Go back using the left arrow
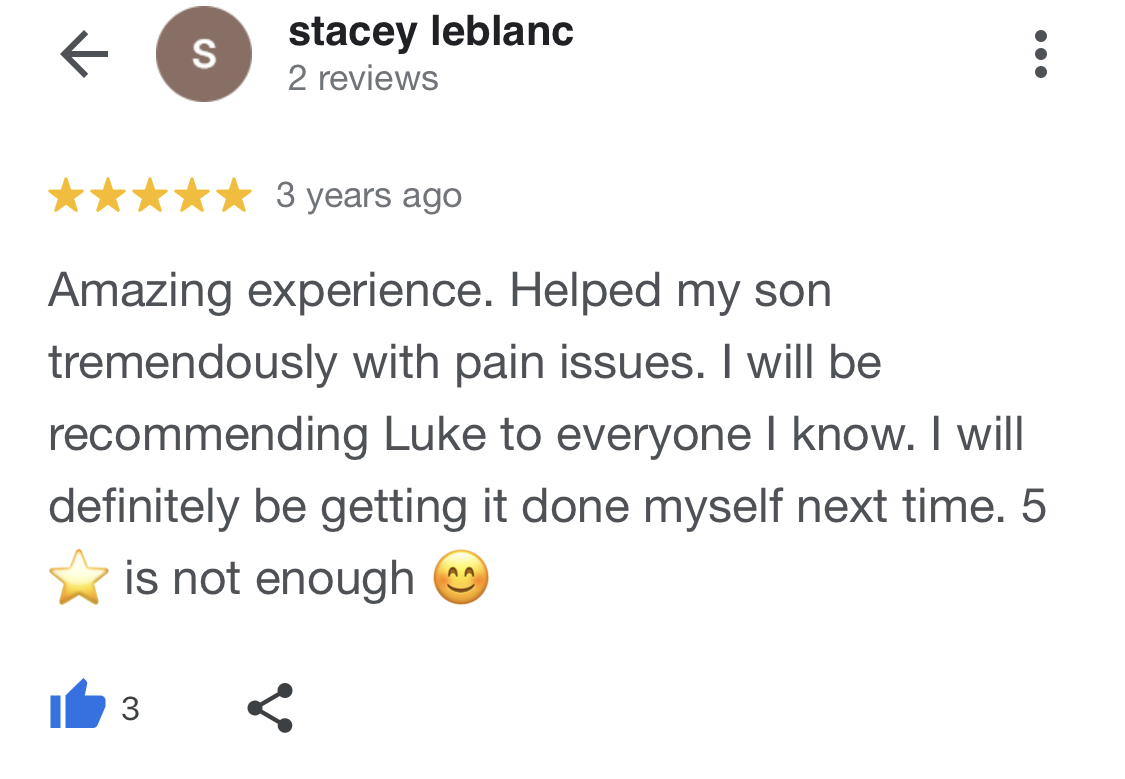Screen dimensions: 1125x779 tap(84, 54)
